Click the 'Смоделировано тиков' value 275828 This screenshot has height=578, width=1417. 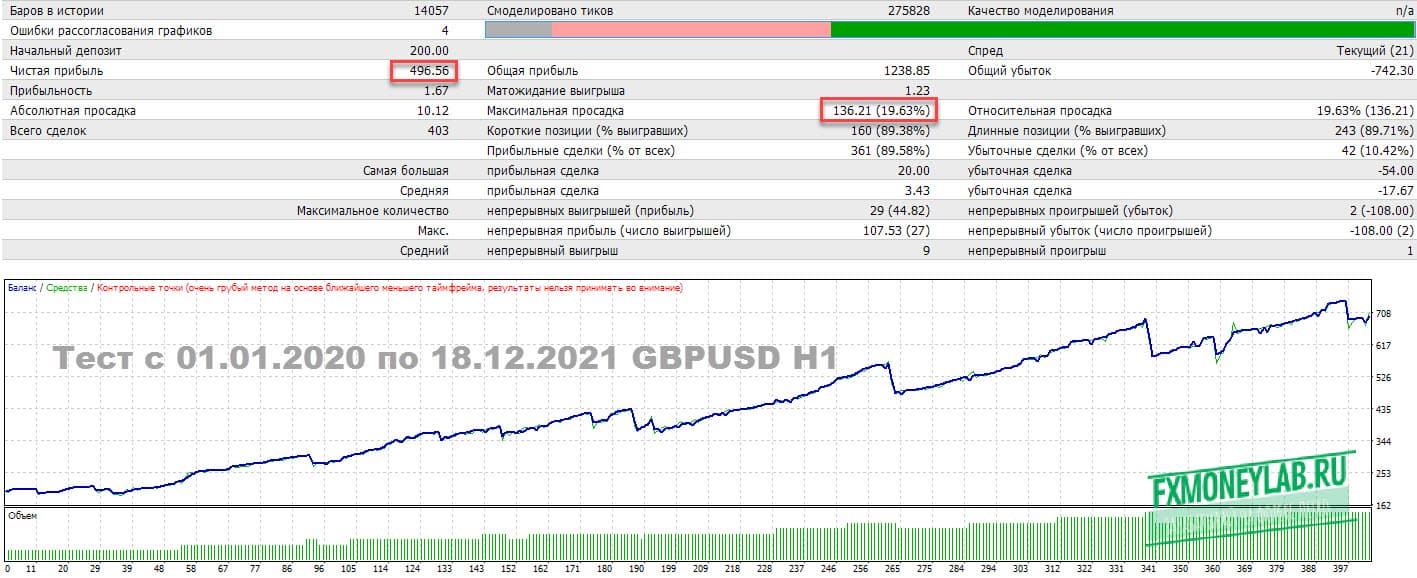(909, 11)
